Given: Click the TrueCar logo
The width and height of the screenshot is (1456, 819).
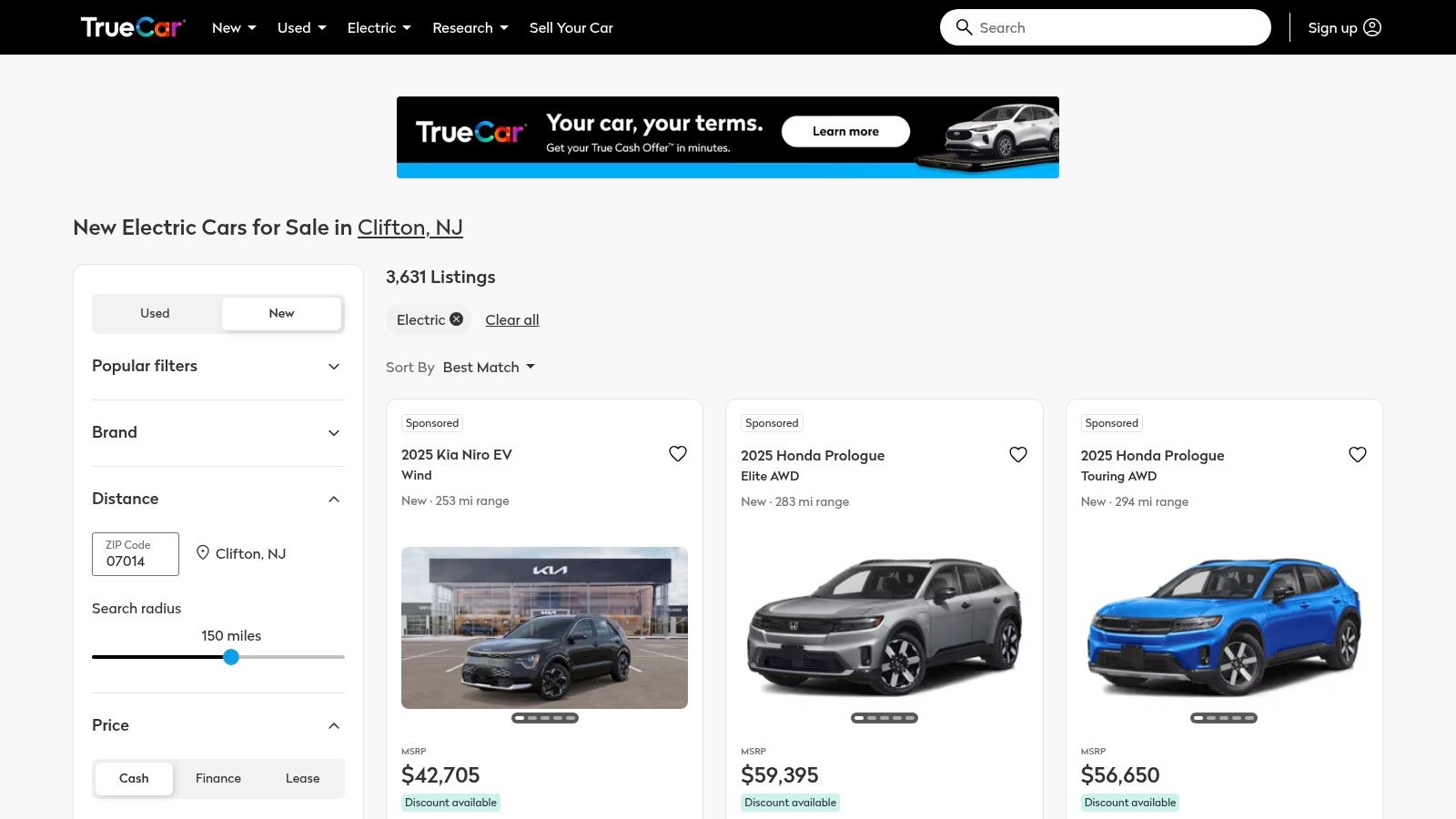Looking at the screenshot, I should coord(133,26).
